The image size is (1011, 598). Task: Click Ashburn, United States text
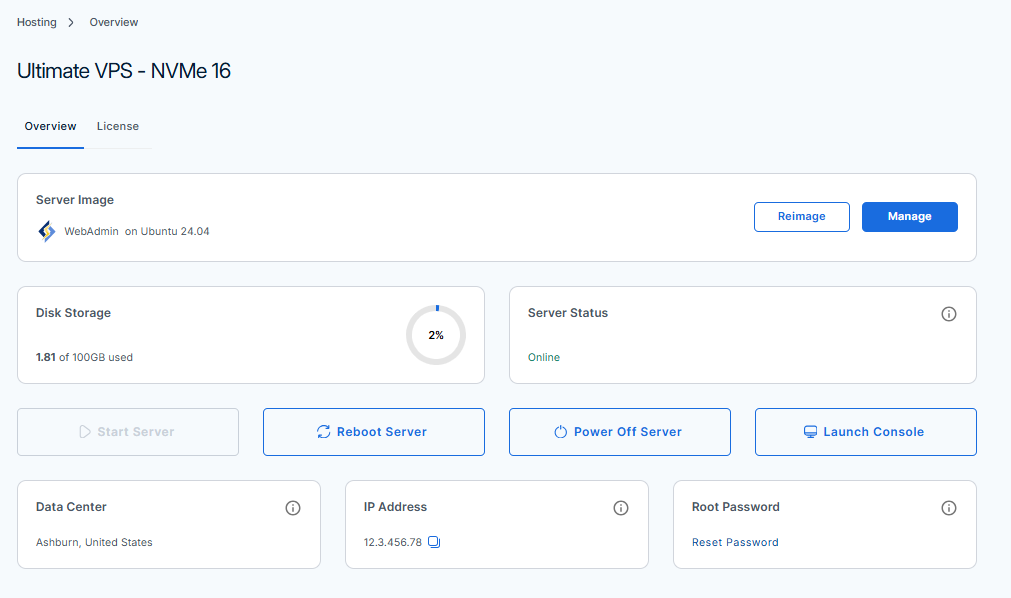94,543
